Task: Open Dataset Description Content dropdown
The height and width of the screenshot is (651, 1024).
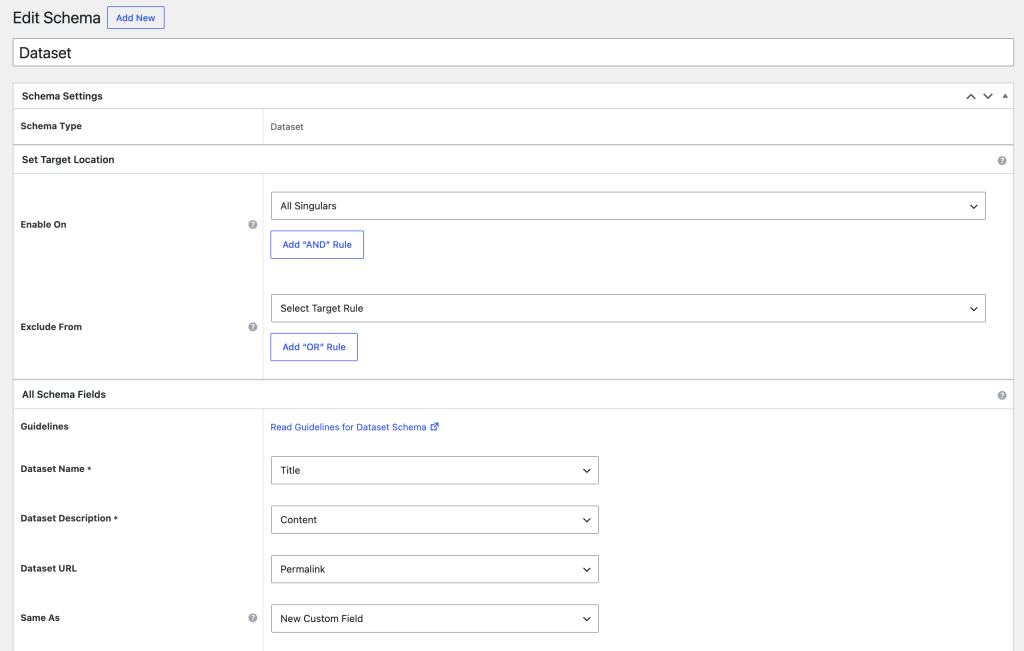Action: point(434,520)
